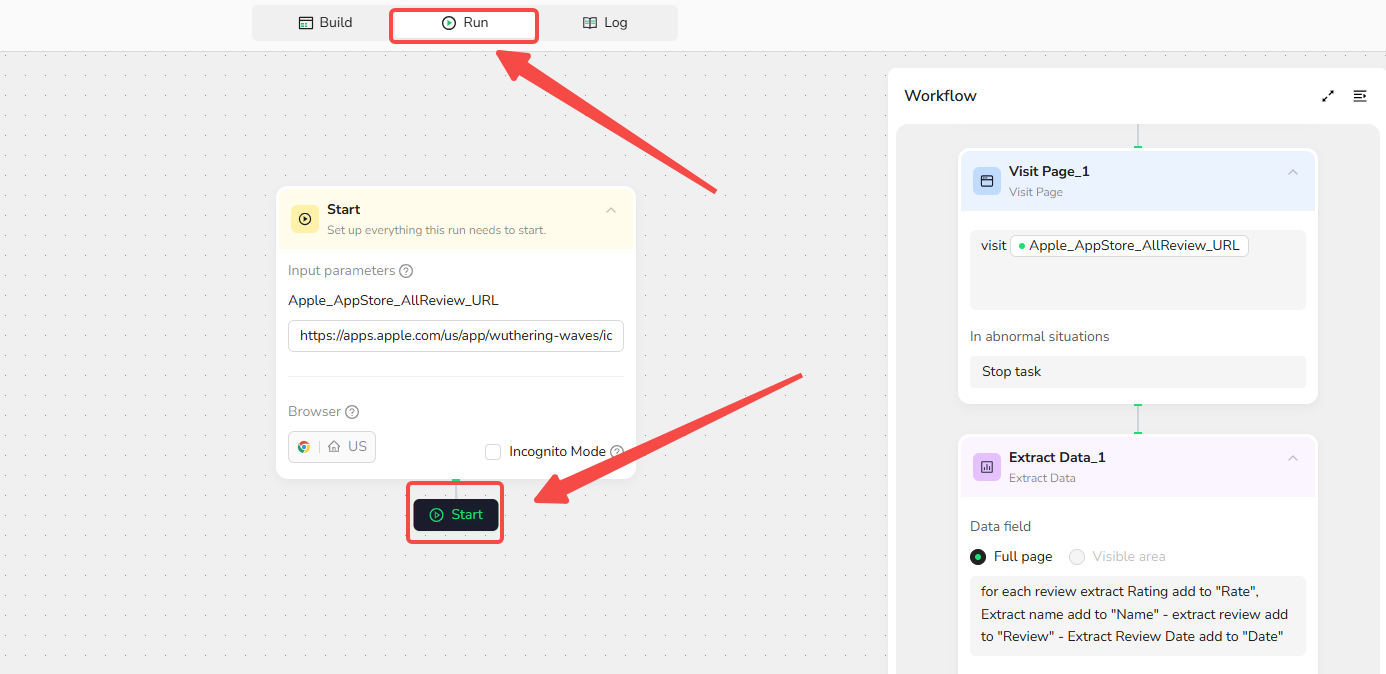Collapse the Start node card
Screen dimensions: 1386x674
point(611,210)
